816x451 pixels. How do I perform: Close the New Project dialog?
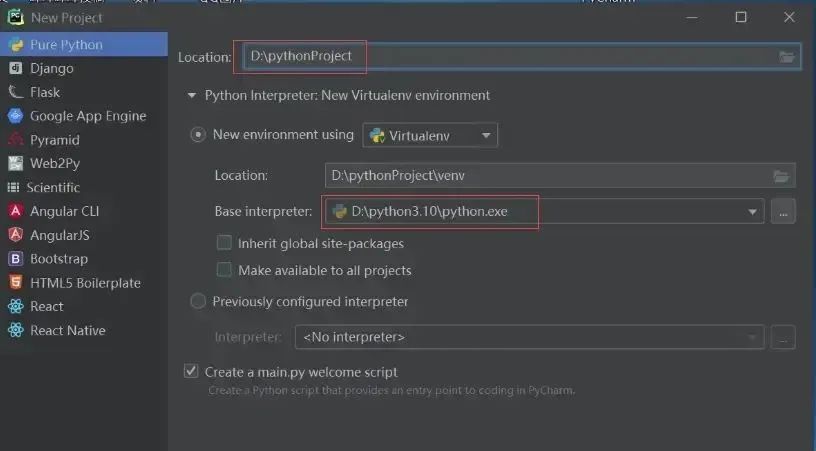[x=789, y=17]
